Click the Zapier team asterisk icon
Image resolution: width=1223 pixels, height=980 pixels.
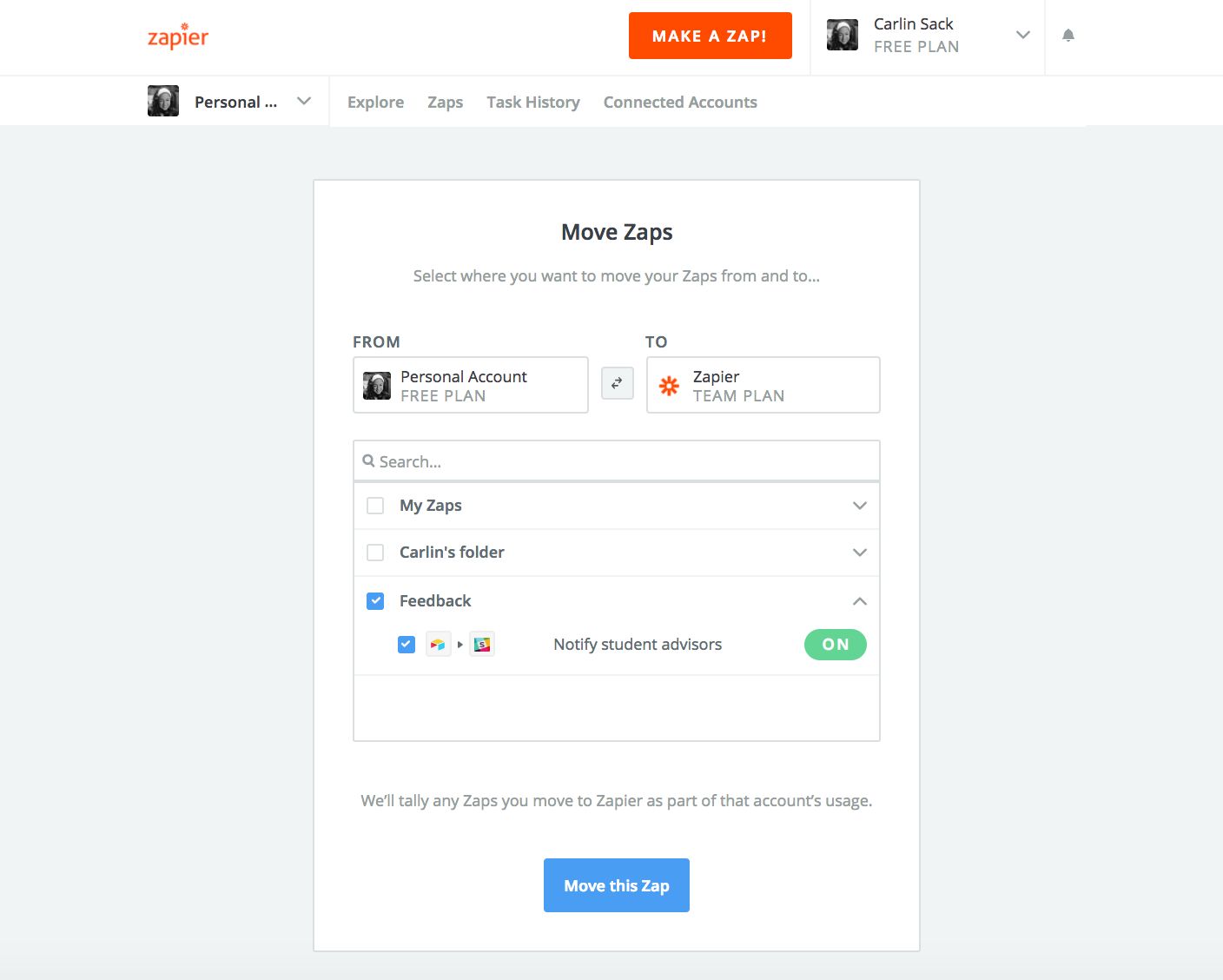click(x=669, y=386)
